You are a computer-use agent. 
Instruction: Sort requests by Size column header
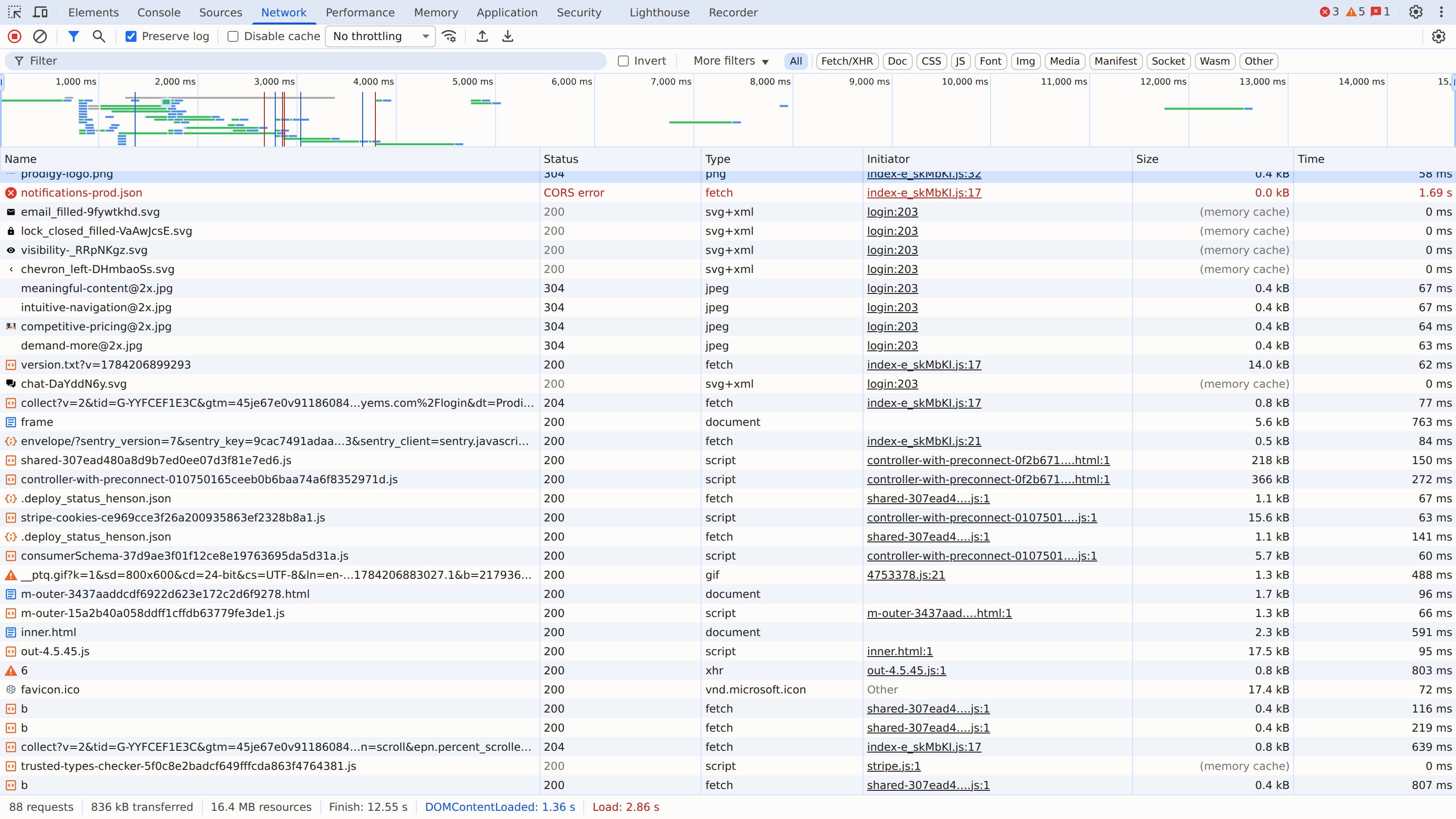click(1213, 159)
